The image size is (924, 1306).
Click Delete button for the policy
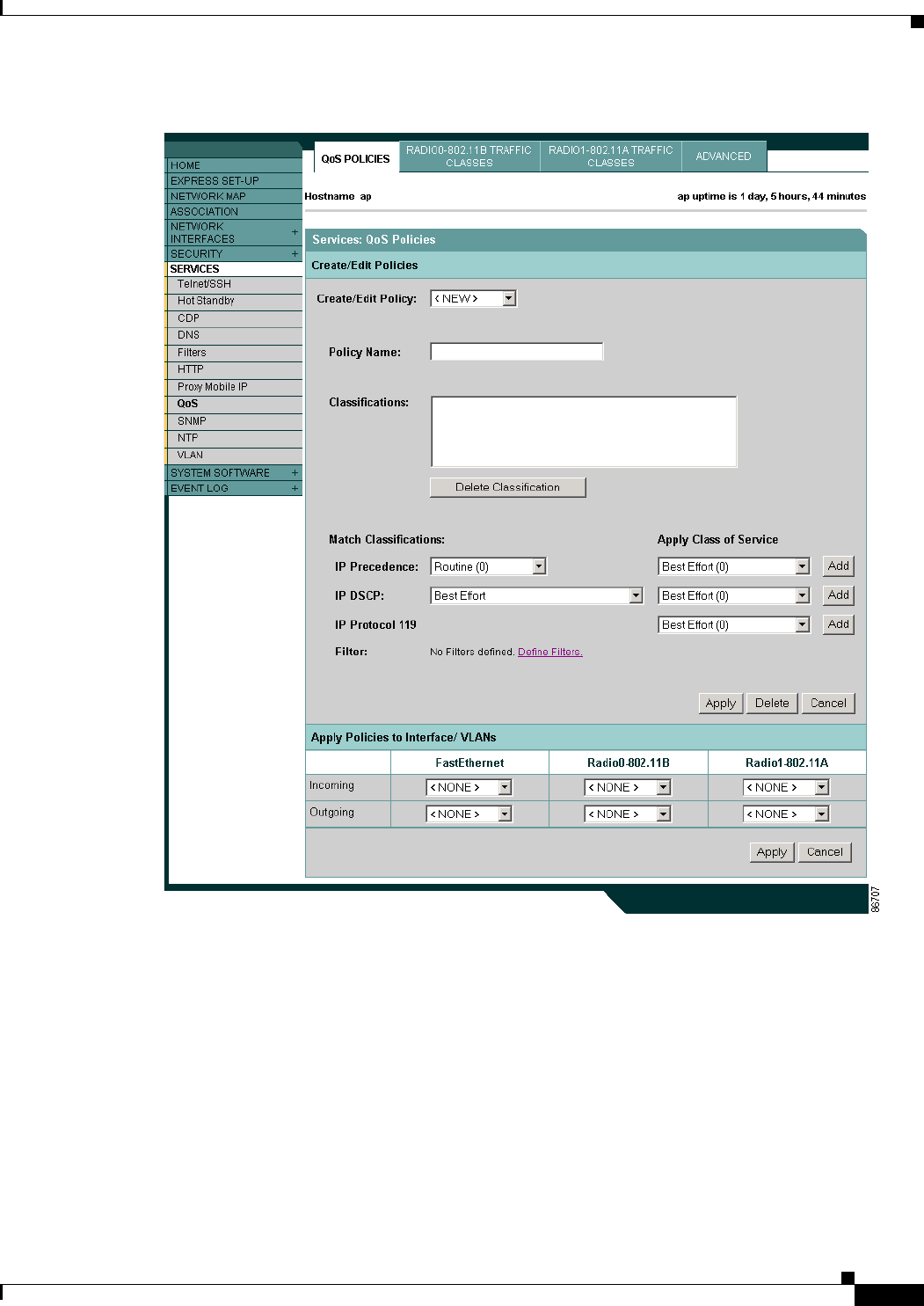772,704
